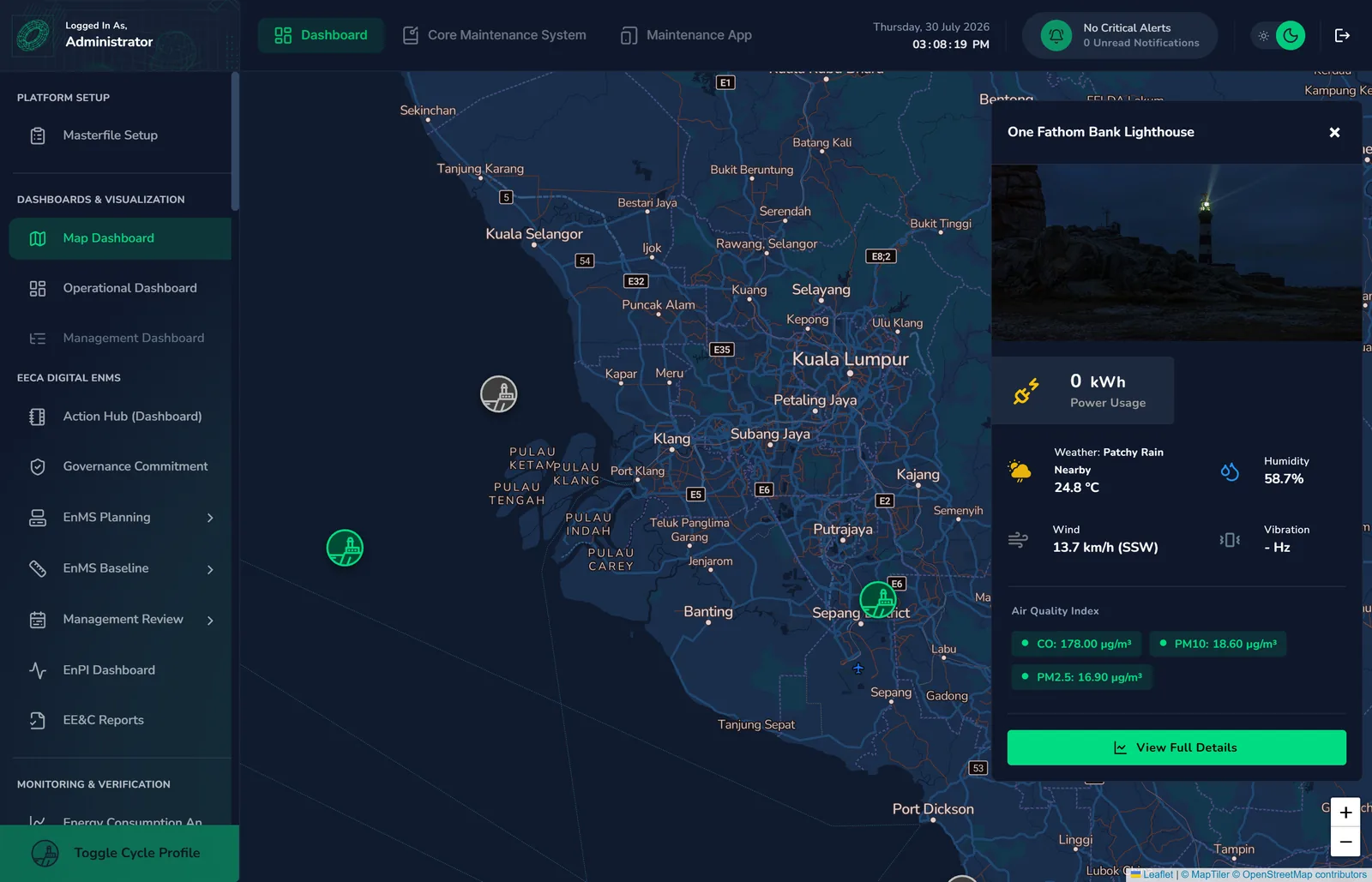The height and width of the screenshot is (882, 1372).
Task: Open the Maintenance App tab
Action: 686,35
